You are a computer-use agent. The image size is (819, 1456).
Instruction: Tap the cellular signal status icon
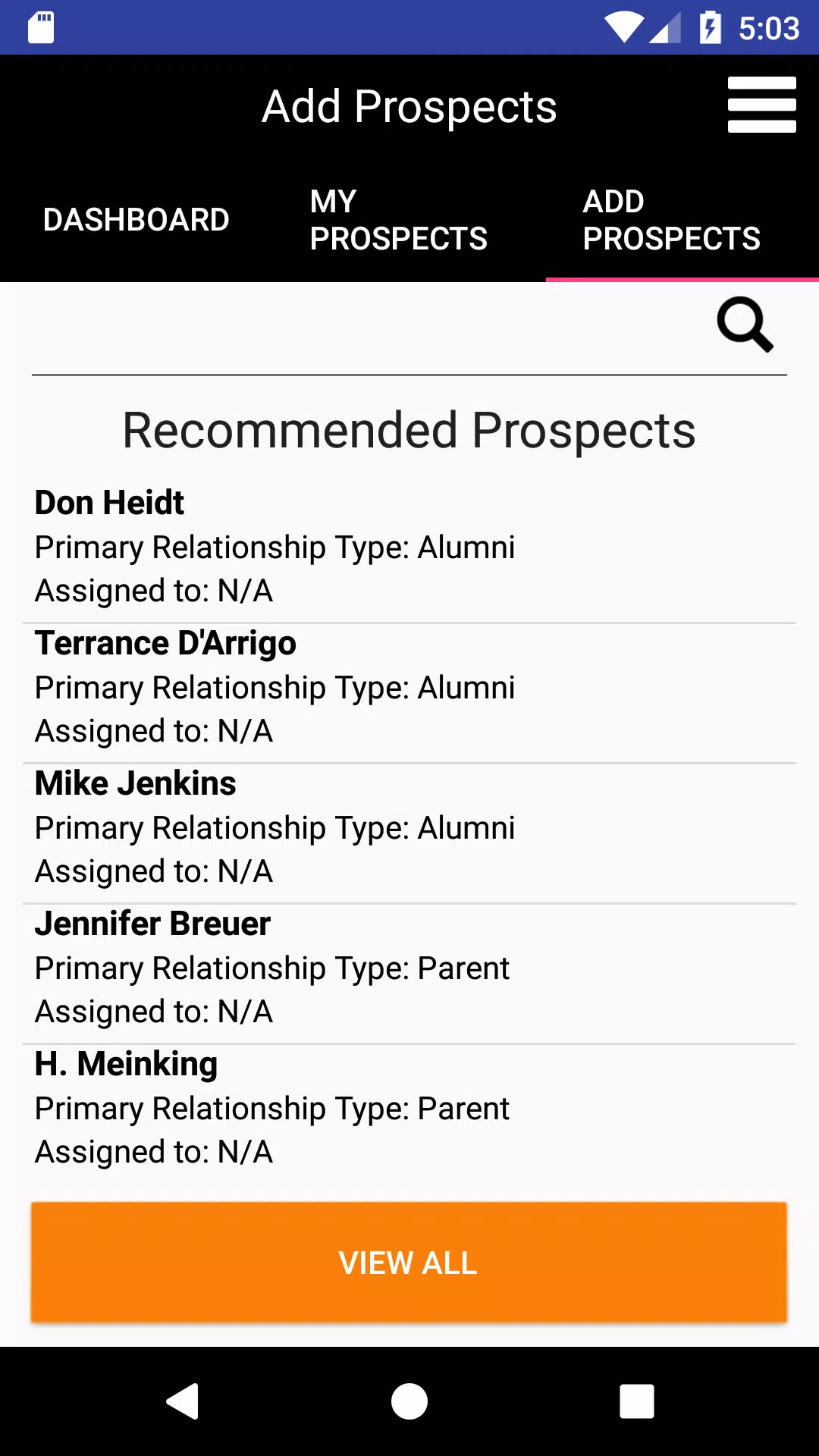665,28
